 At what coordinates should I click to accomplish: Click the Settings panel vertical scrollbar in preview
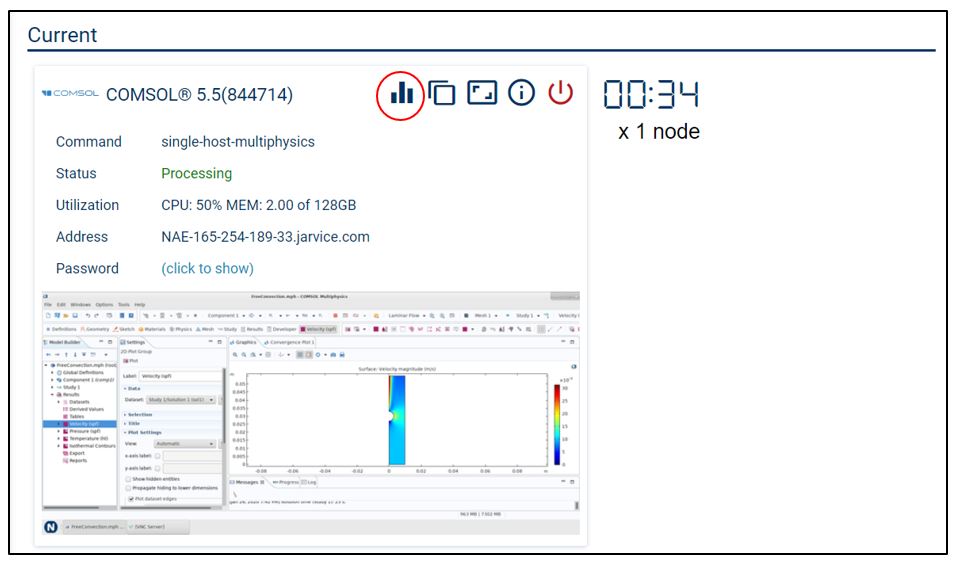click(x=224, y=407)
